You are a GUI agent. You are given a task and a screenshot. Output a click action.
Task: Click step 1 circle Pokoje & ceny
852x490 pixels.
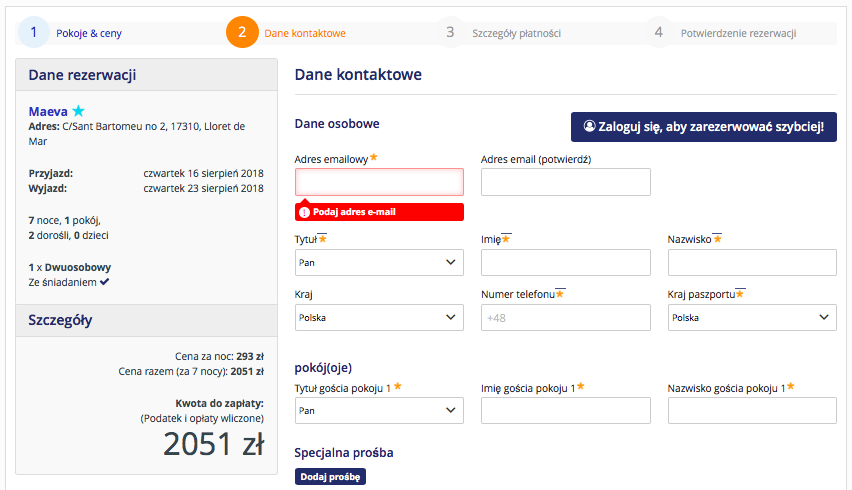point(34,33)
